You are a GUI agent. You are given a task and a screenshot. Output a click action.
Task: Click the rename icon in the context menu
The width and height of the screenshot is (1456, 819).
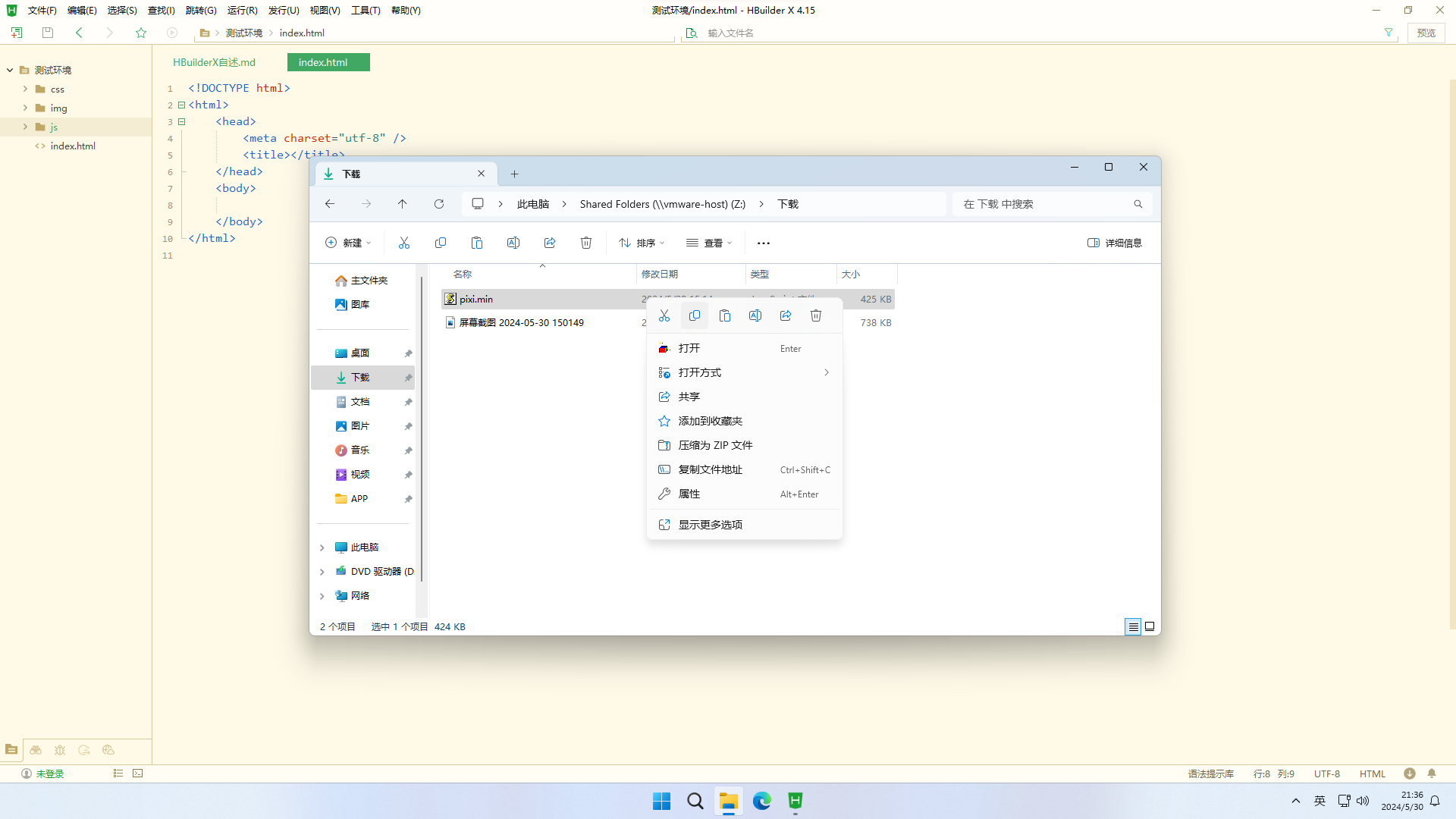point(755,315)
